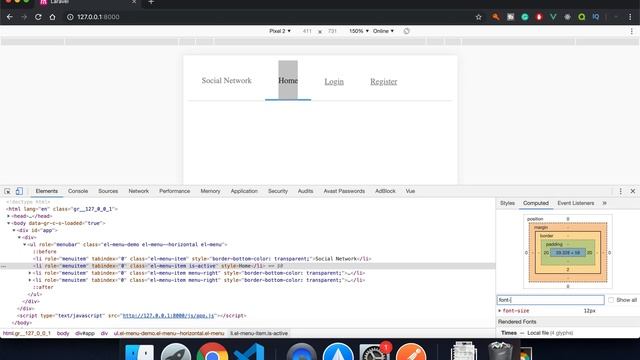The image size is (640, 360).
Task: Collapse the div id app node
Action: pyautogui.click(x=14, y=230)
